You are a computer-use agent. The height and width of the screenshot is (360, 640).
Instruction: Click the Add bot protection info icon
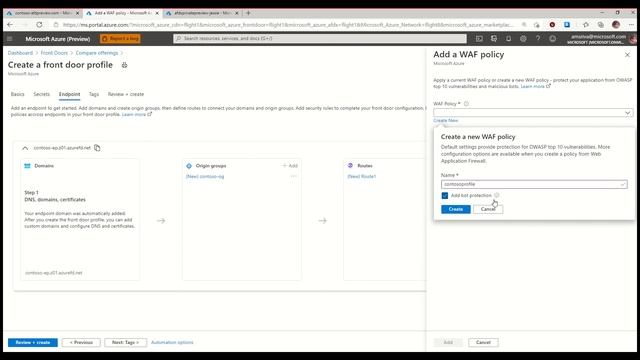[x=497, y=196]
